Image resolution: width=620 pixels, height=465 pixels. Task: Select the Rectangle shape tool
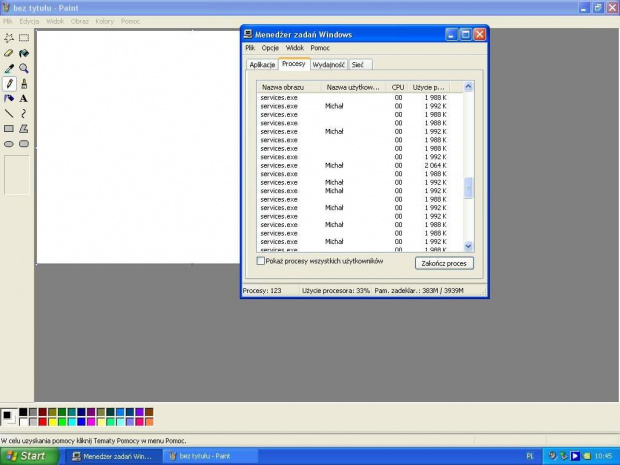pos(9,129)
